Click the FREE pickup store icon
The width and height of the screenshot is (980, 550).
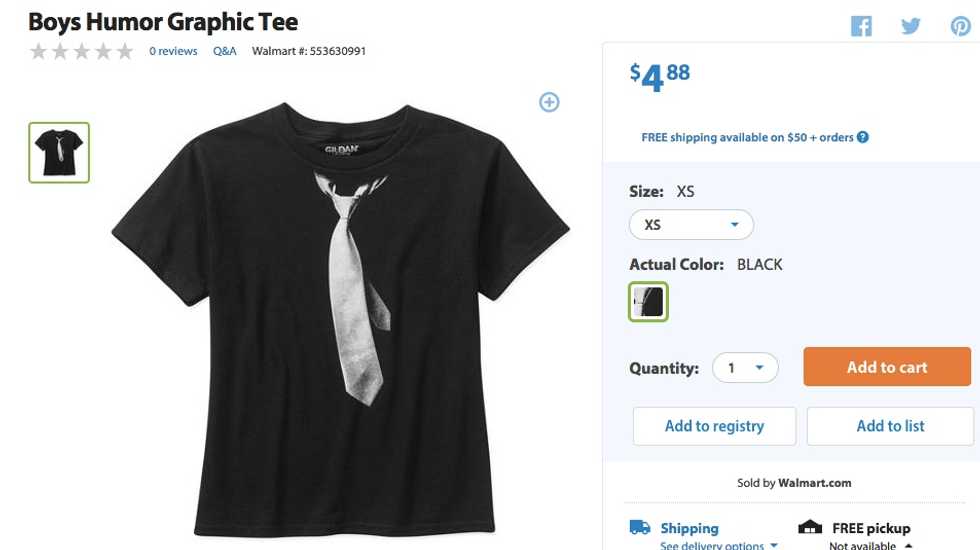click(810, 528)
